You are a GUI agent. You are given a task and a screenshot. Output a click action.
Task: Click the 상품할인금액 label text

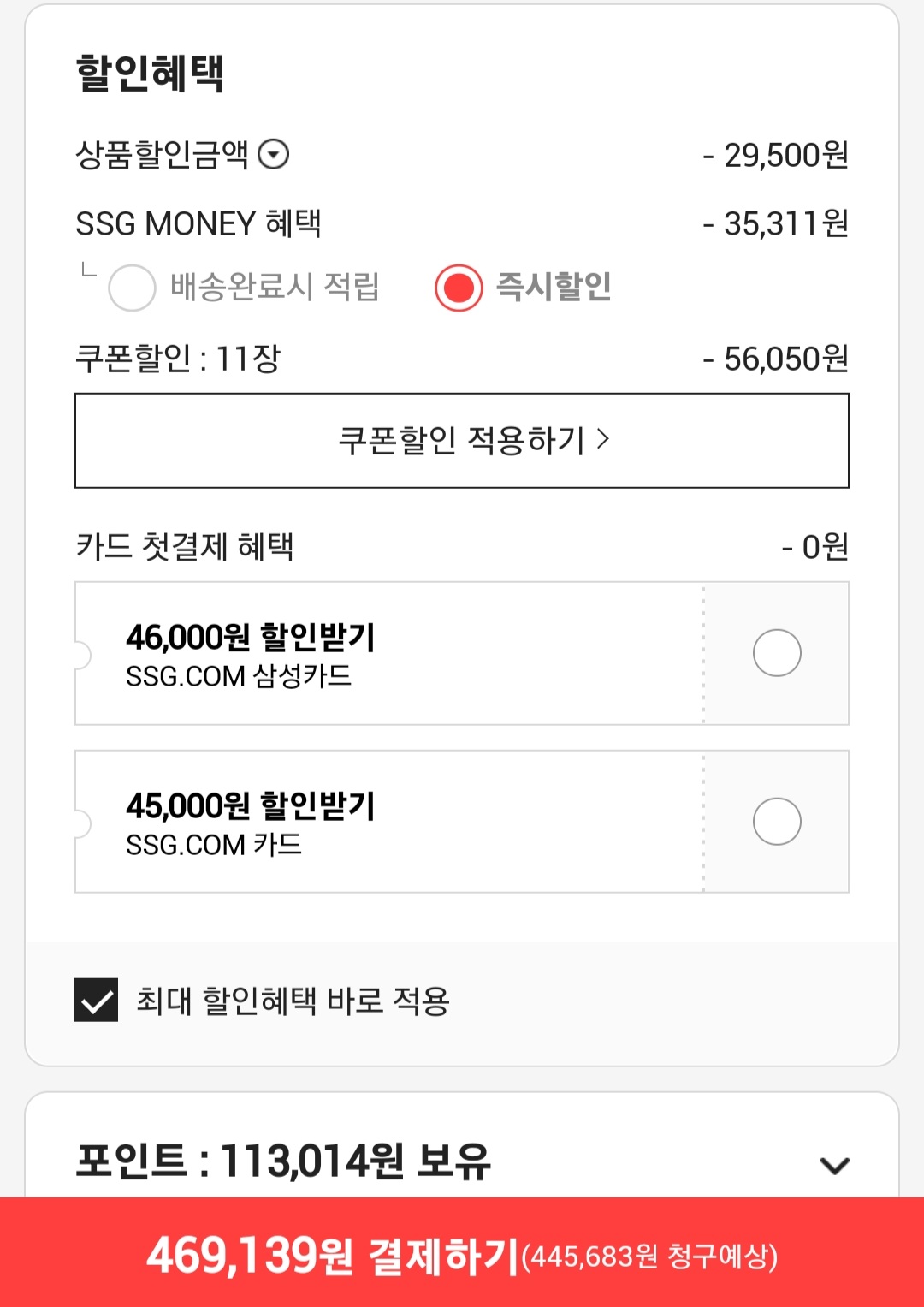click(x=162, y=155)
